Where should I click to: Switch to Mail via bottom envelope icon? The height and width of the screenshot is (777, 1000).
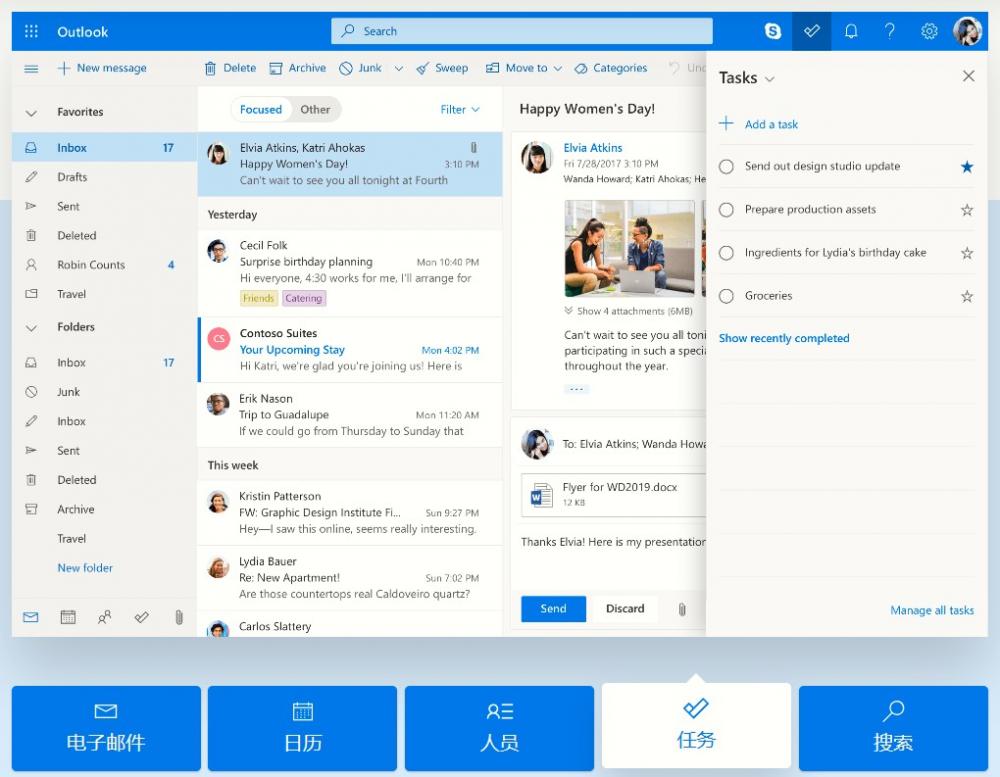click(31, 617)
